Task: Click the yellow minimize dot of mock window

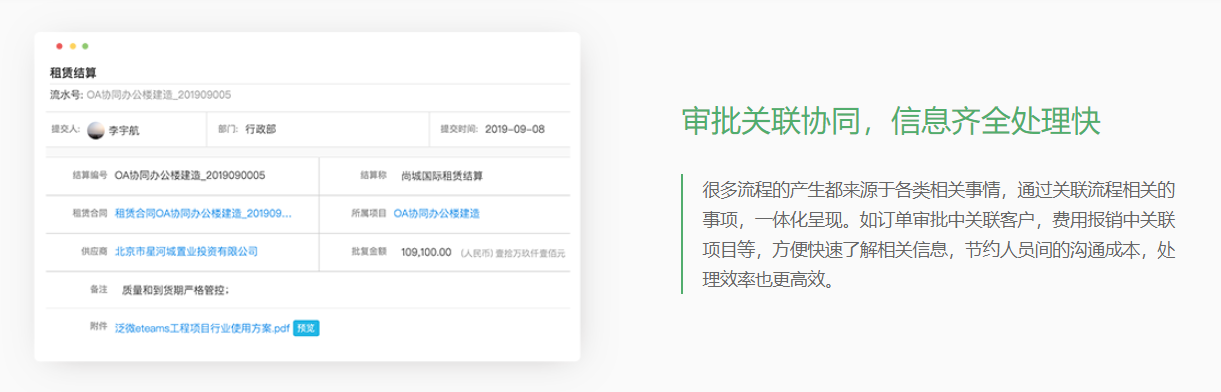Action: (x=73, y=46)
